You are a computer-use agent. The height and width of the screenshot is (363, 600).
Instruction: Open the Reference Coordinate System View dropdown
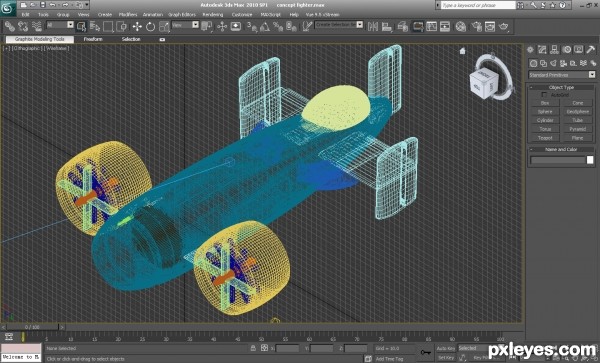pos(185,25)
